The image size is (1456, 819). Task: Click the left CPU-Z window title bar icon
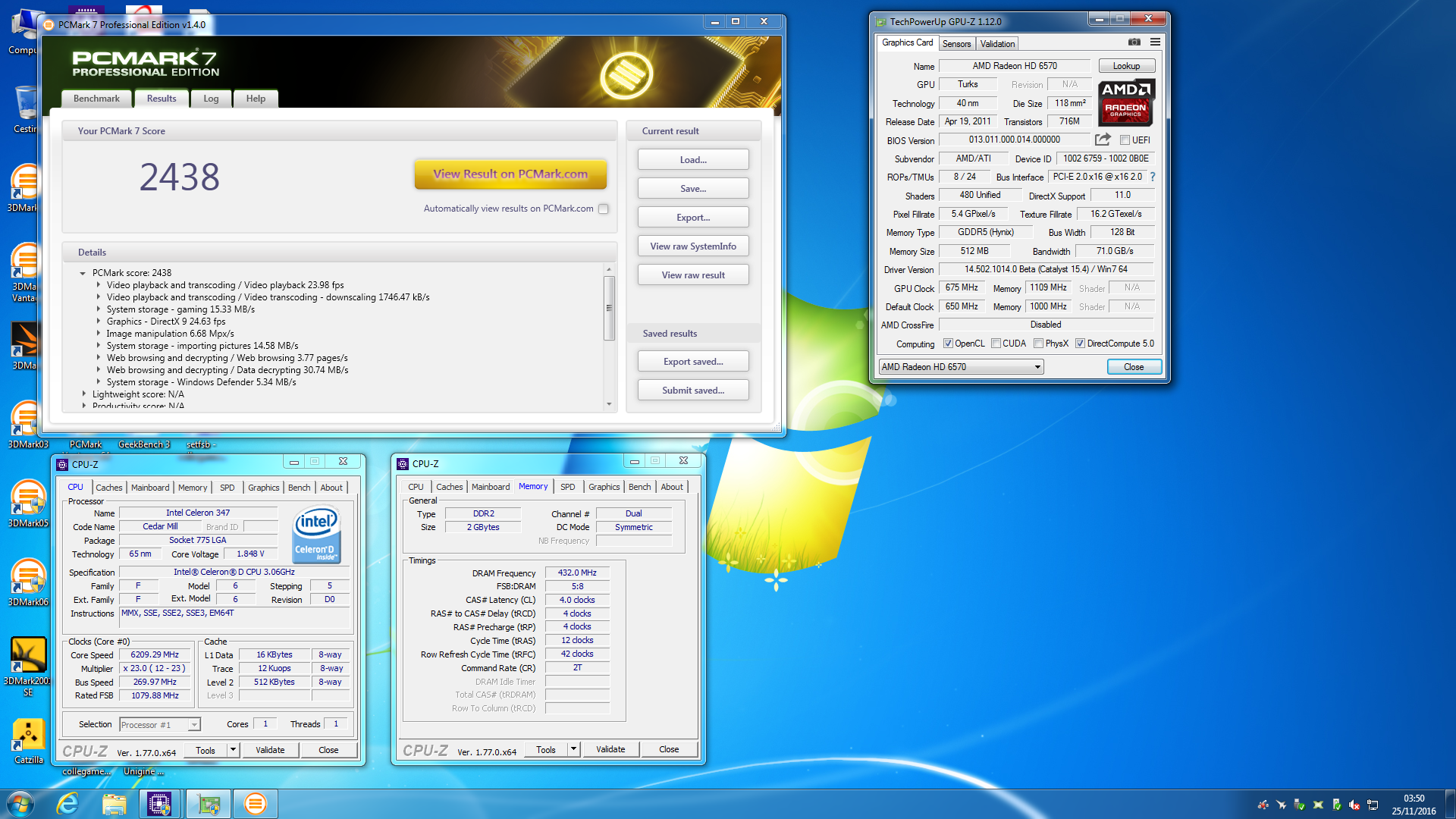click(63, 464)
